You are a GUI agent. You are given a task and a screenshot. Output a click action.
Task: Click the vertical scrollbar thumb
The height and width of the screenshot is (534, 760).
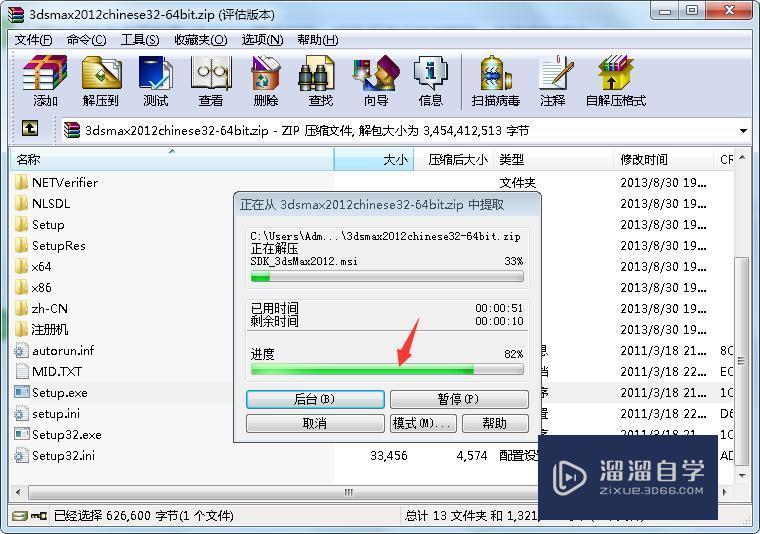coord(741,361)
